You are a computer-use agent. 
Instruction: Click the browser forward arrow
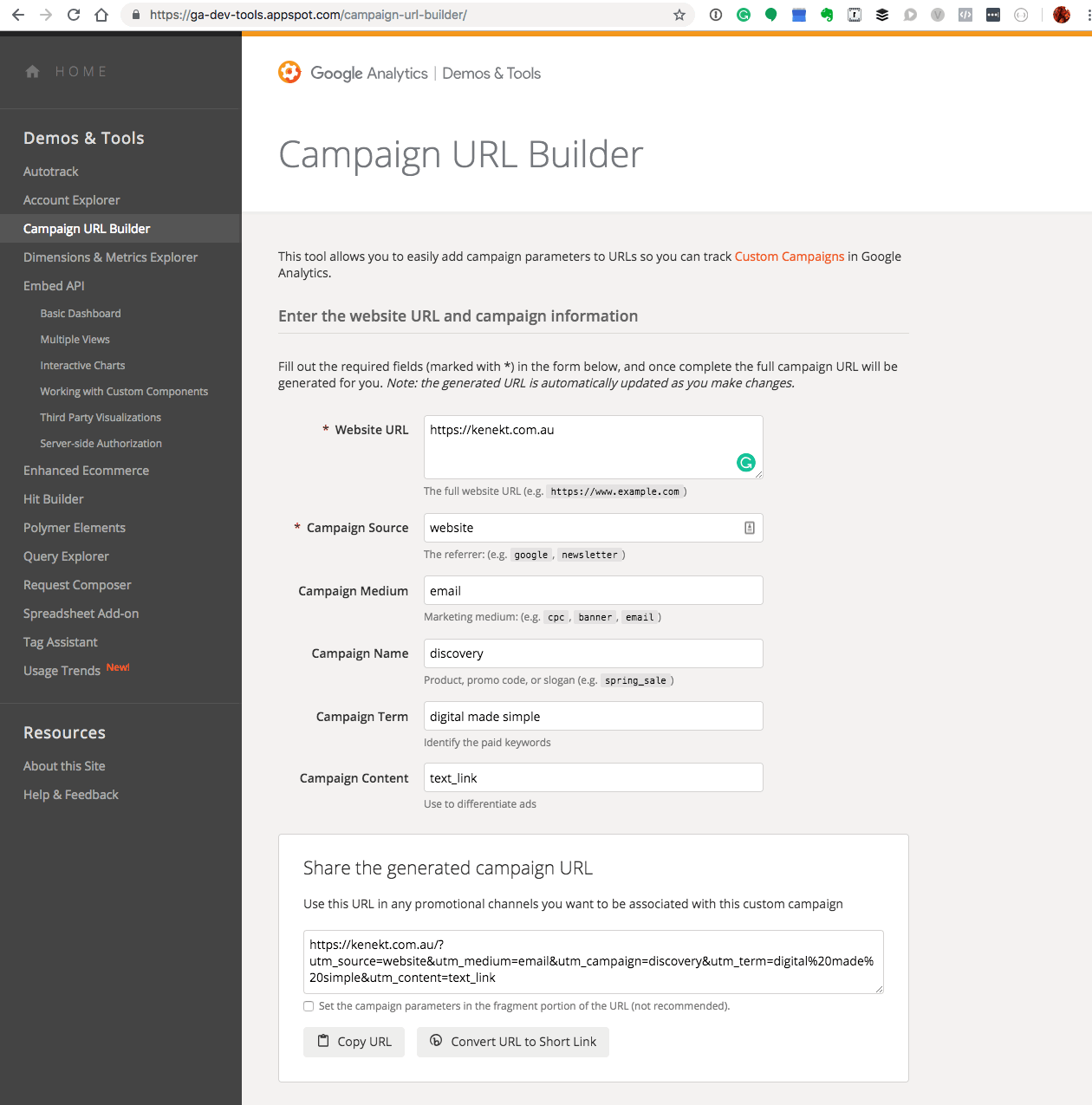[46, 15]
